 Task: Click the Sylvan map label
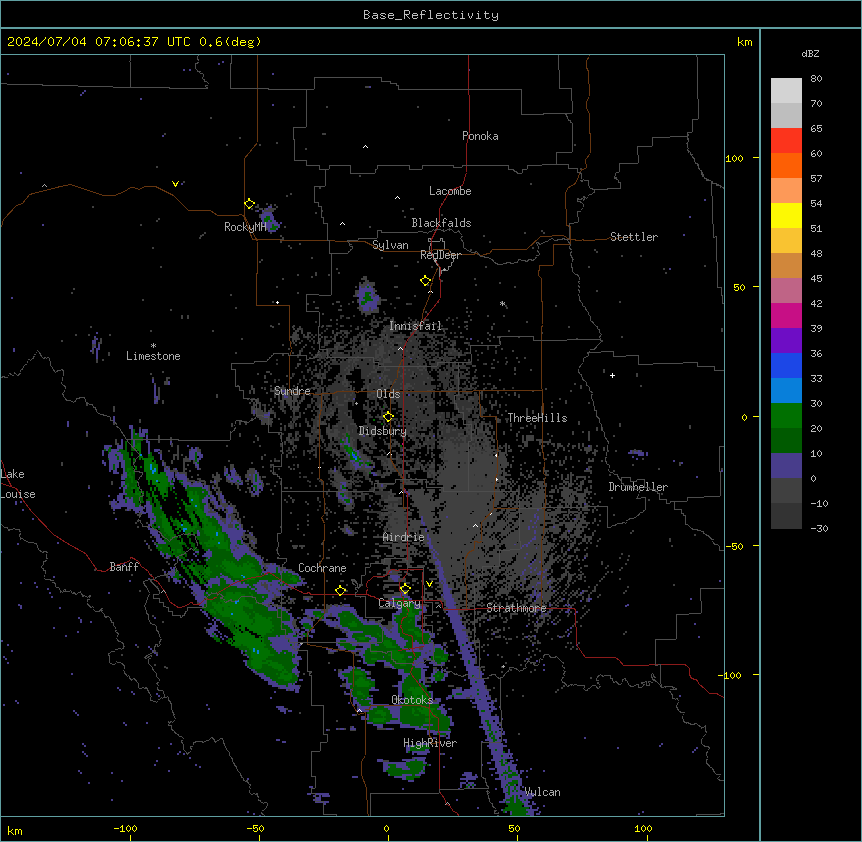390,245
